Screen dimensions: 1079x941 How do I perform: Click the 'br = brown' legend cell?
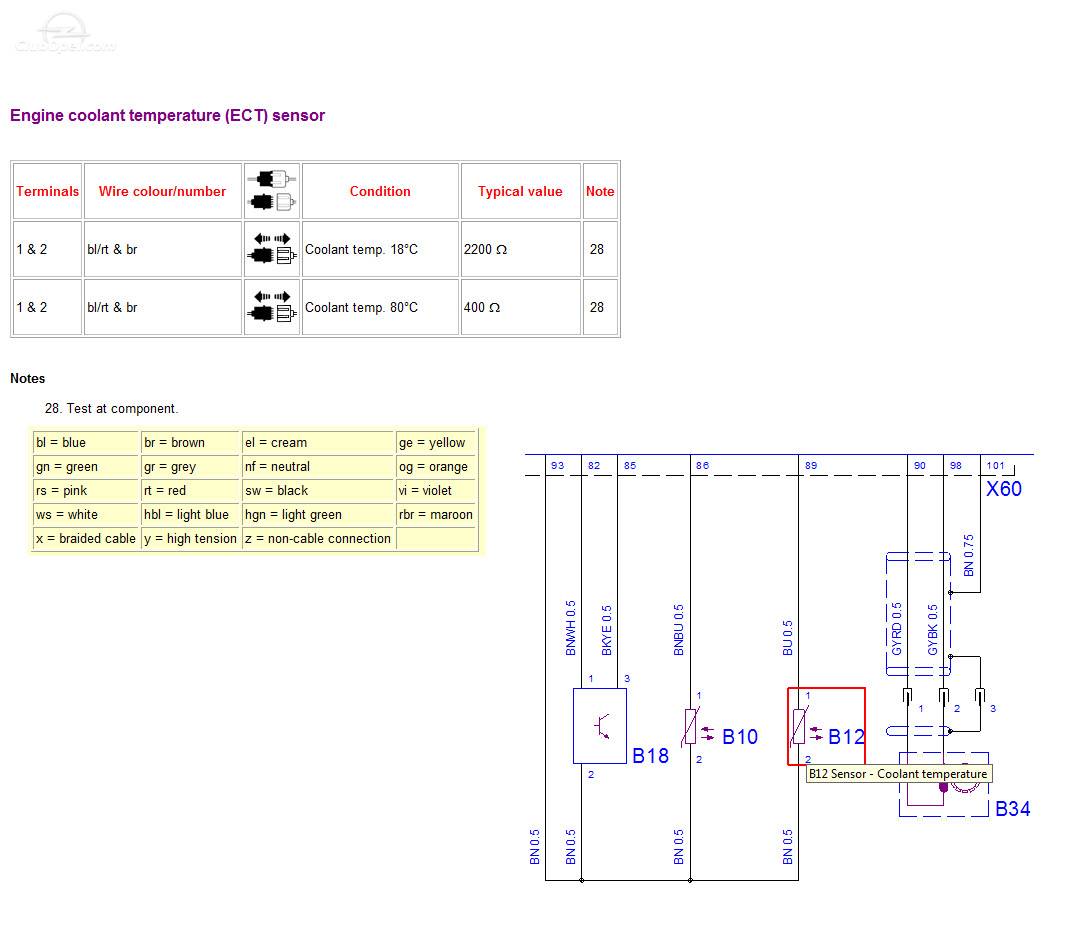191,443
